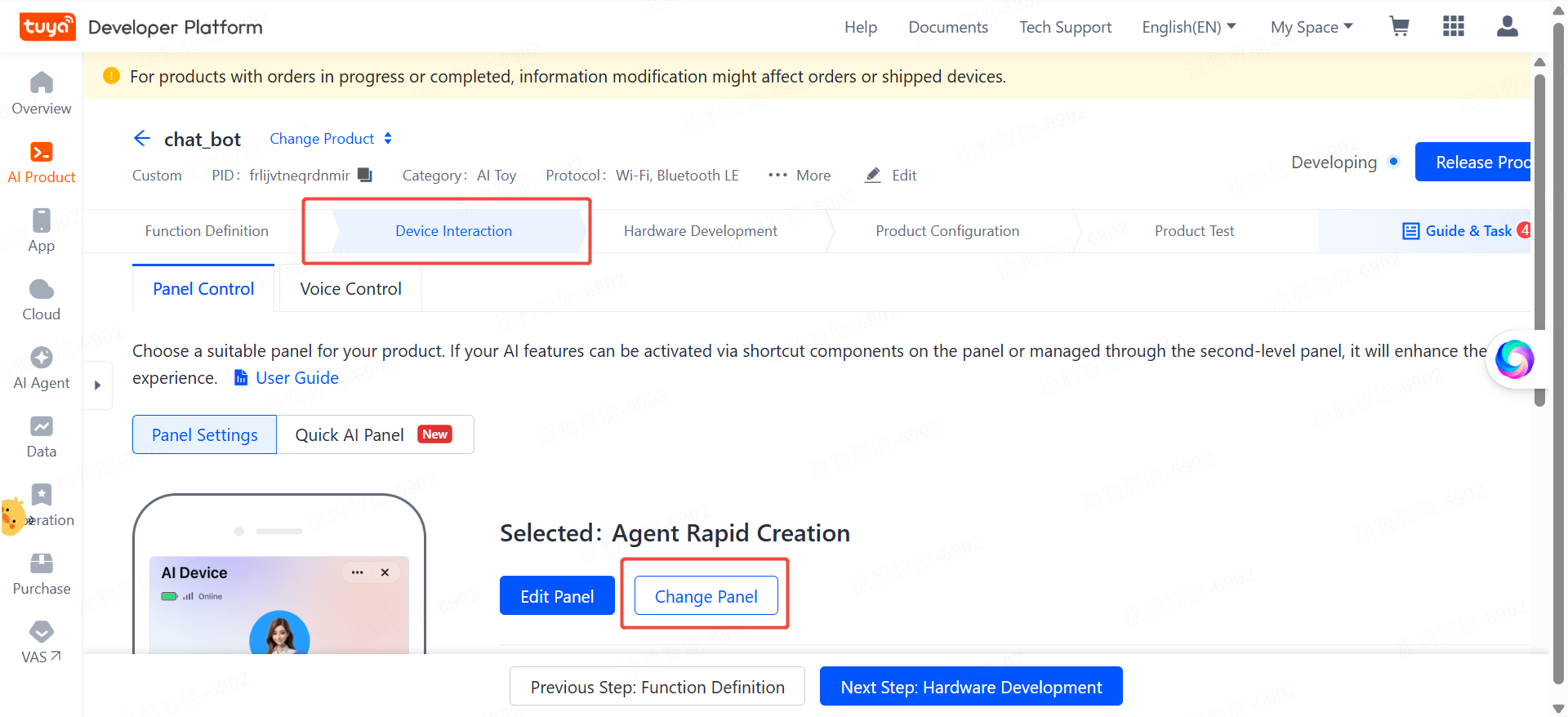This screenshot has width=1568, height=717.
Task: Open the user account profile icon
Action: 1507,27
